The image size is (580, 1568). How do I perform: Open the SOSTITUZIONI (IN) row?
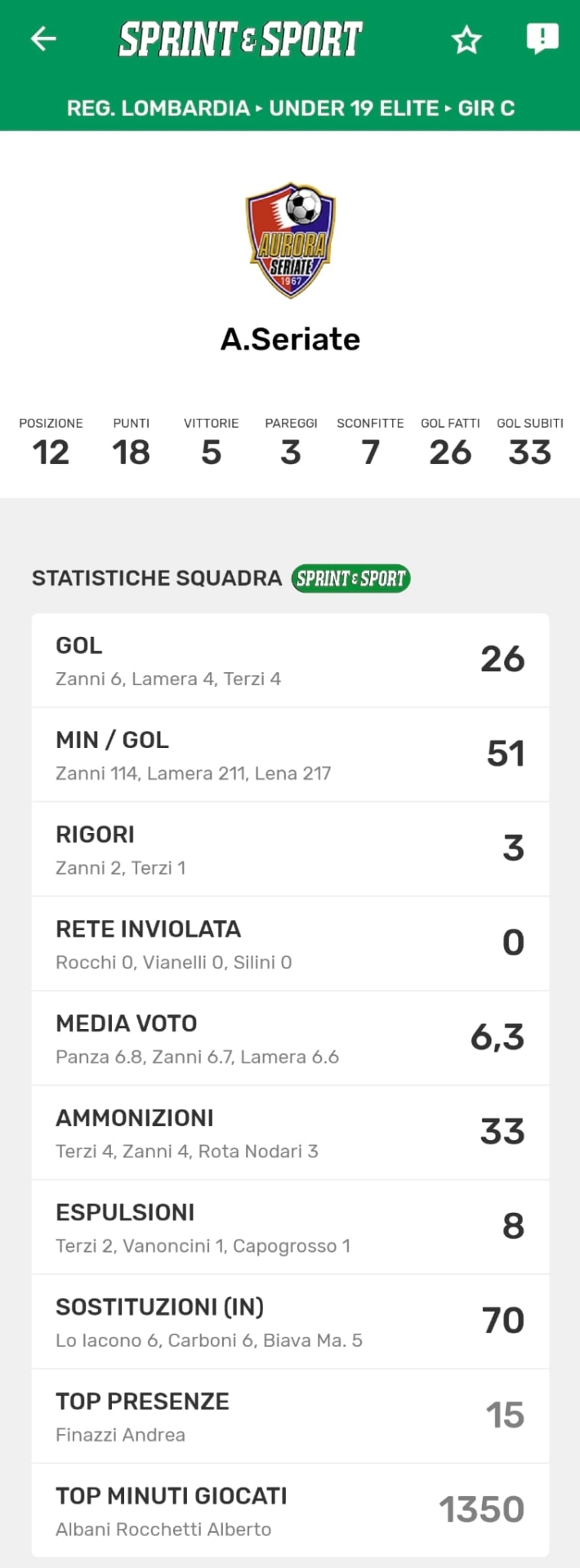coord(290,1321)
